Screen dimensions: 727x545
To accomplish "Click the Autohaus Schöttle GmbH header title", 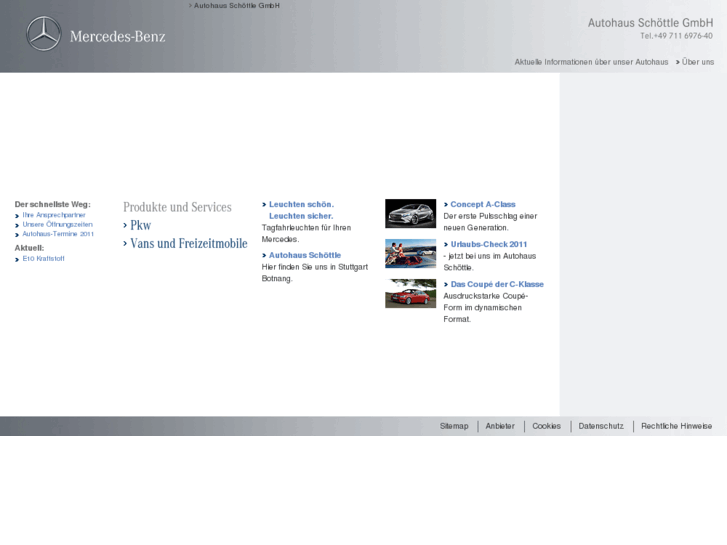I will point(650,23).
